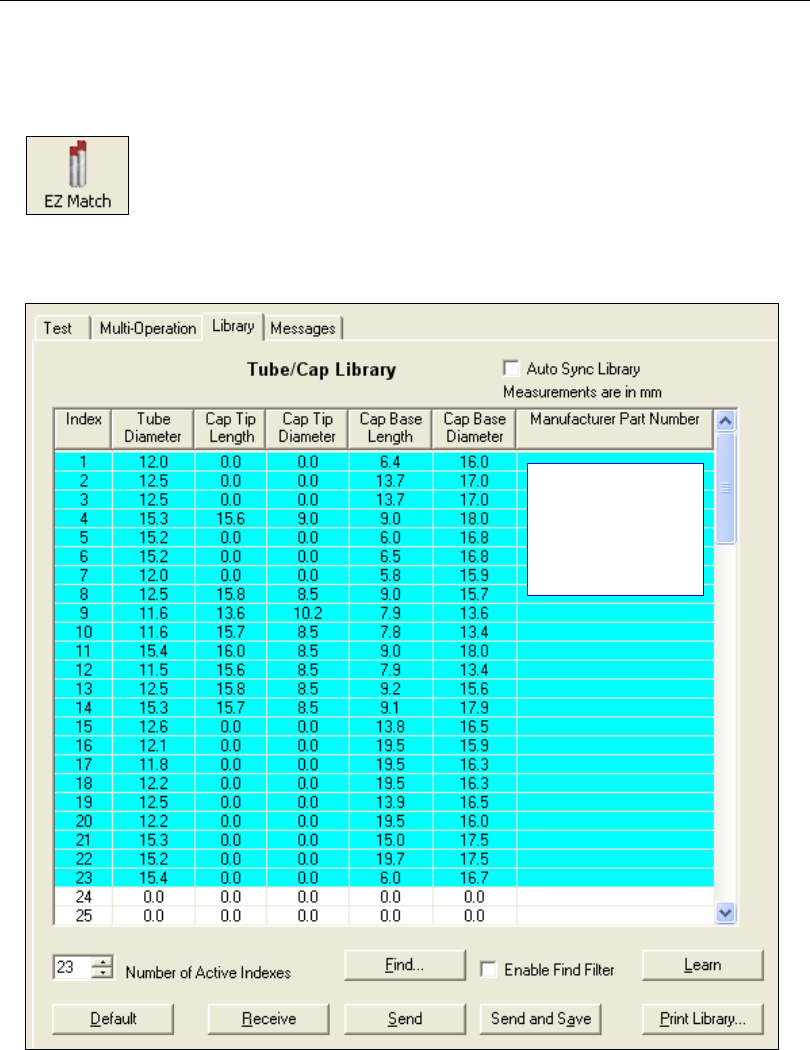Click Tube Diameter 11.5 in row 12
810x1050 pixels.
pos(153,670)
